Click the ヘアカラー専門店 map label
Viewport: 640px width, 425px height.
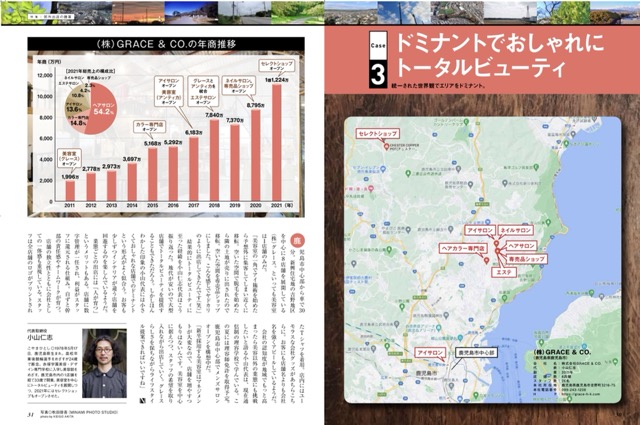click(463, 248)
